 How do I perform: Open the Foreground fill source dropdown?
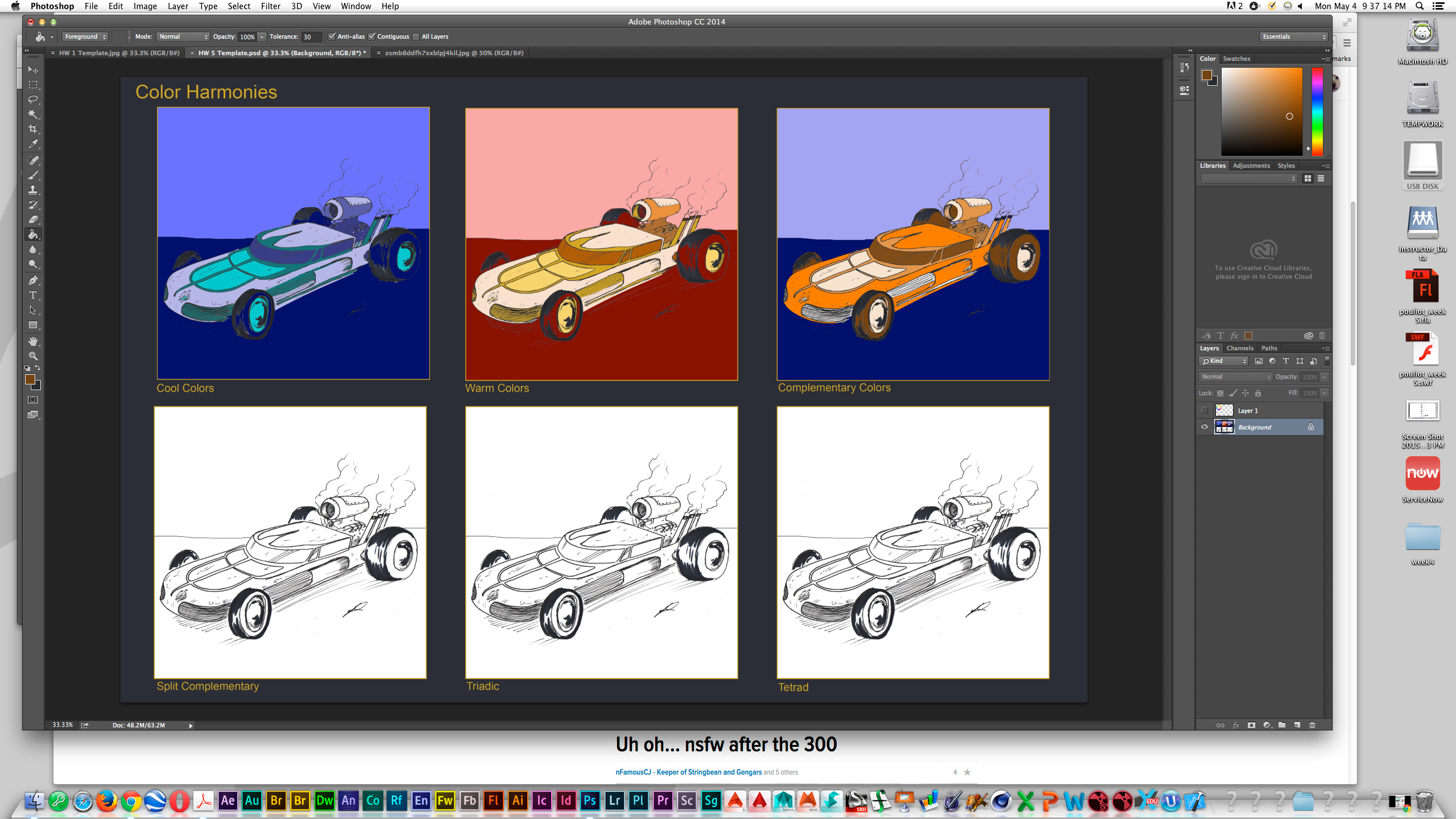85,37
